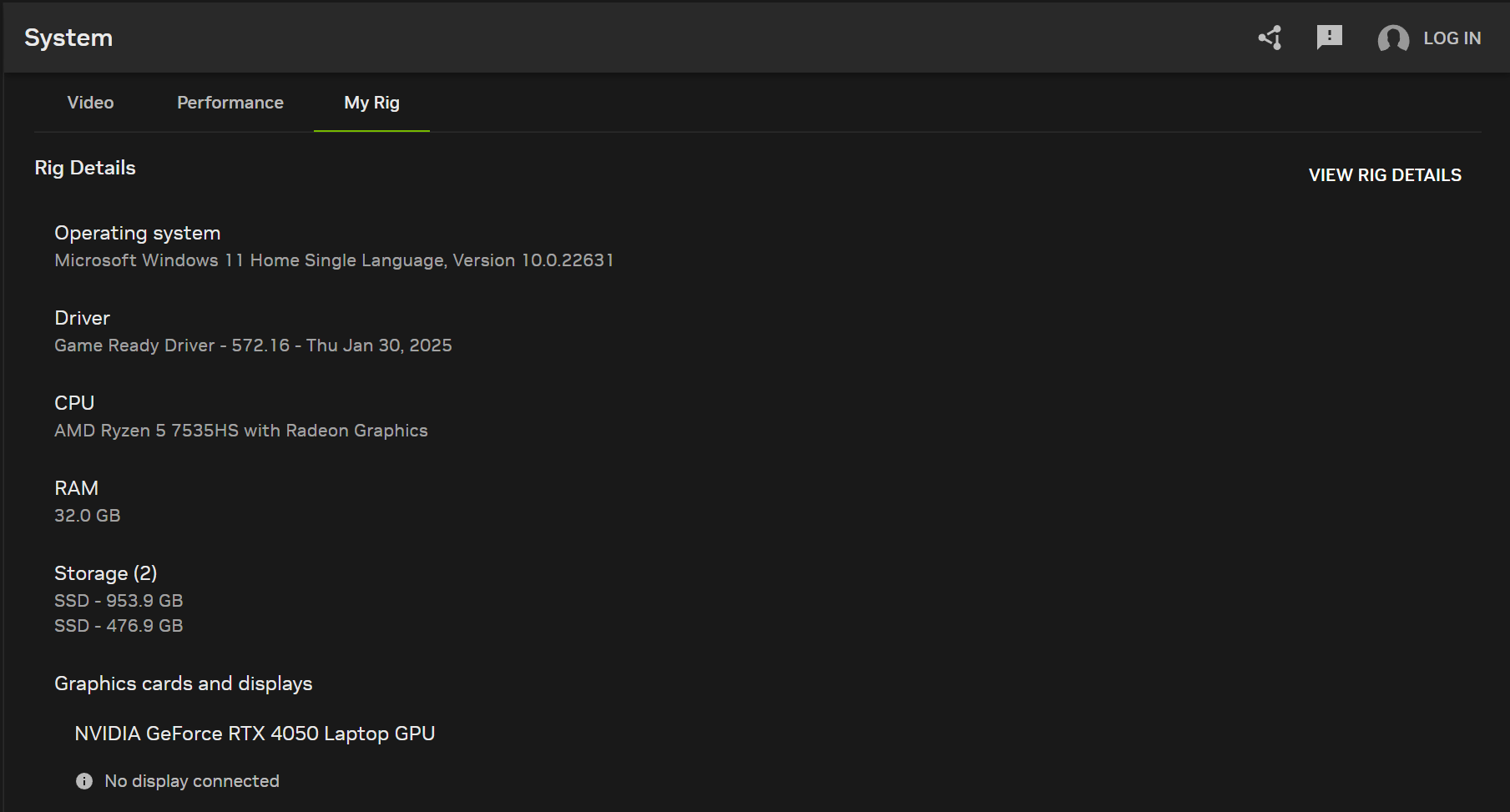The height and width of the screenshot is (812, 1510).
Task: Switch to the Performance tab
Action: (230, 103)
